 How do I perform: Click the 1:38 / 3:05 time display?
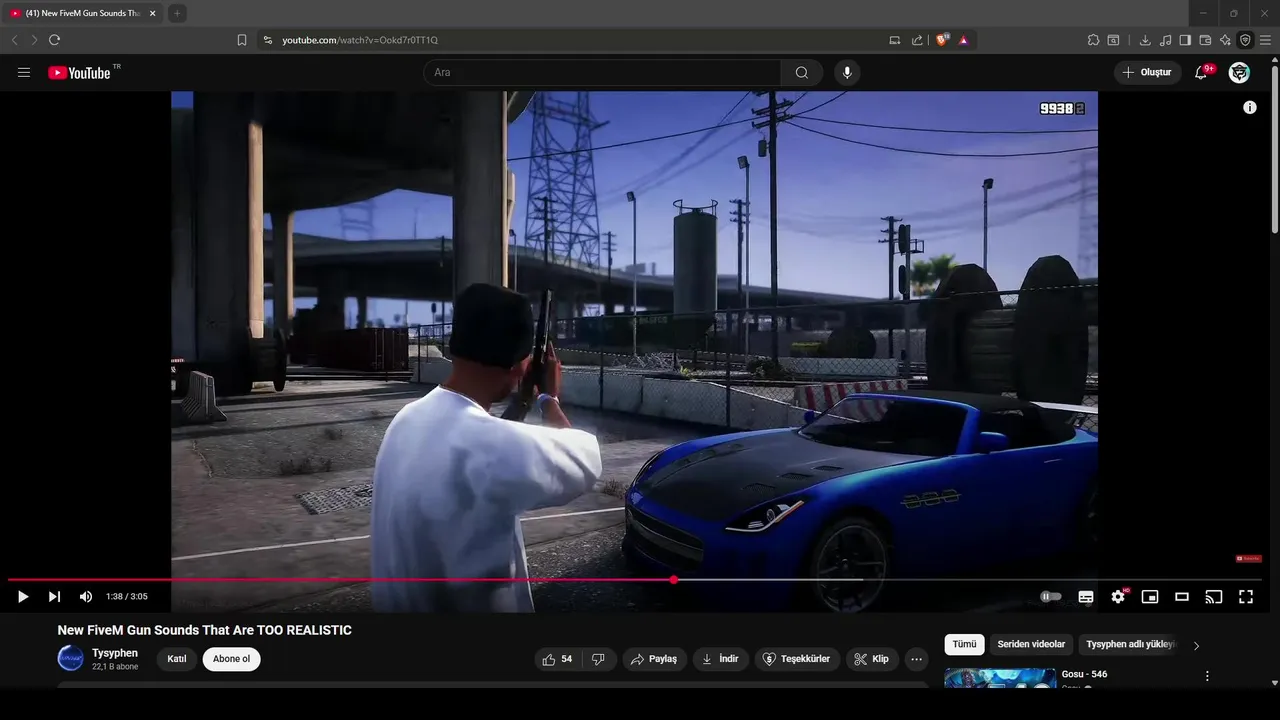127,597
